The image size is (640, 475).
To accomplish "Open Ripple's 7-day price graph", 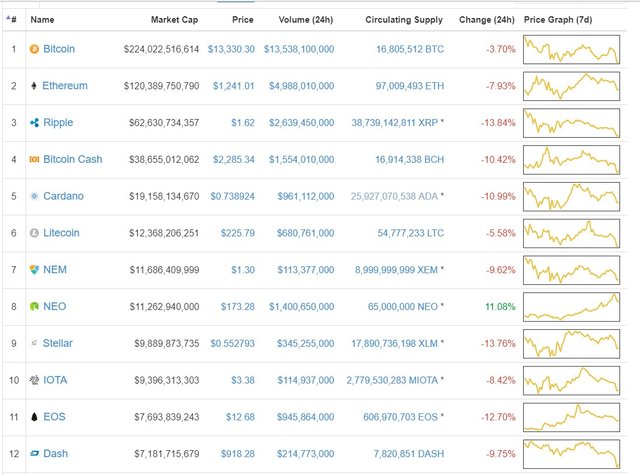I will pos(571,123).
